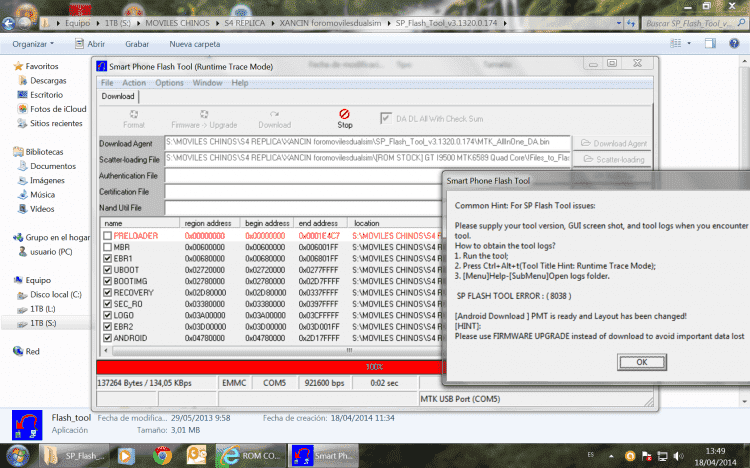Sort by the begin address column header

[x=267, y=223]
